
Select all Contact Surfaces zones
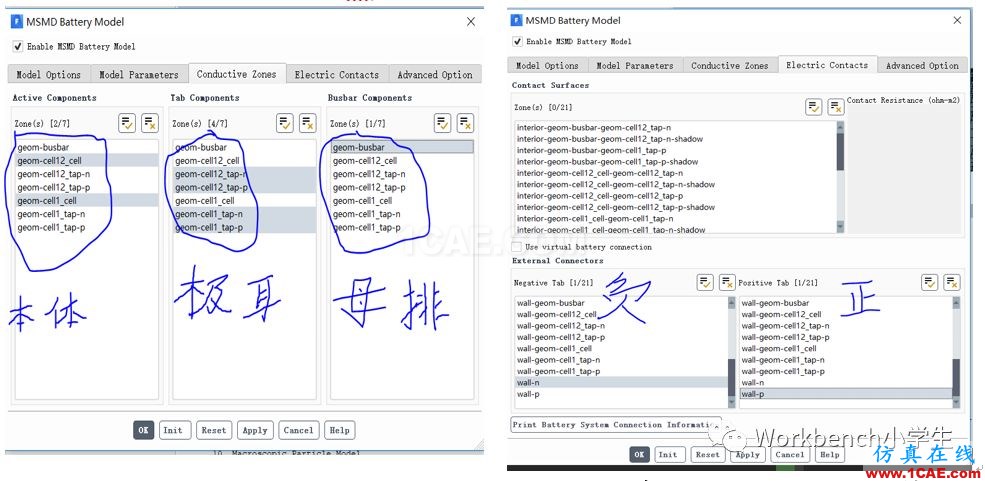pos(814,107)
